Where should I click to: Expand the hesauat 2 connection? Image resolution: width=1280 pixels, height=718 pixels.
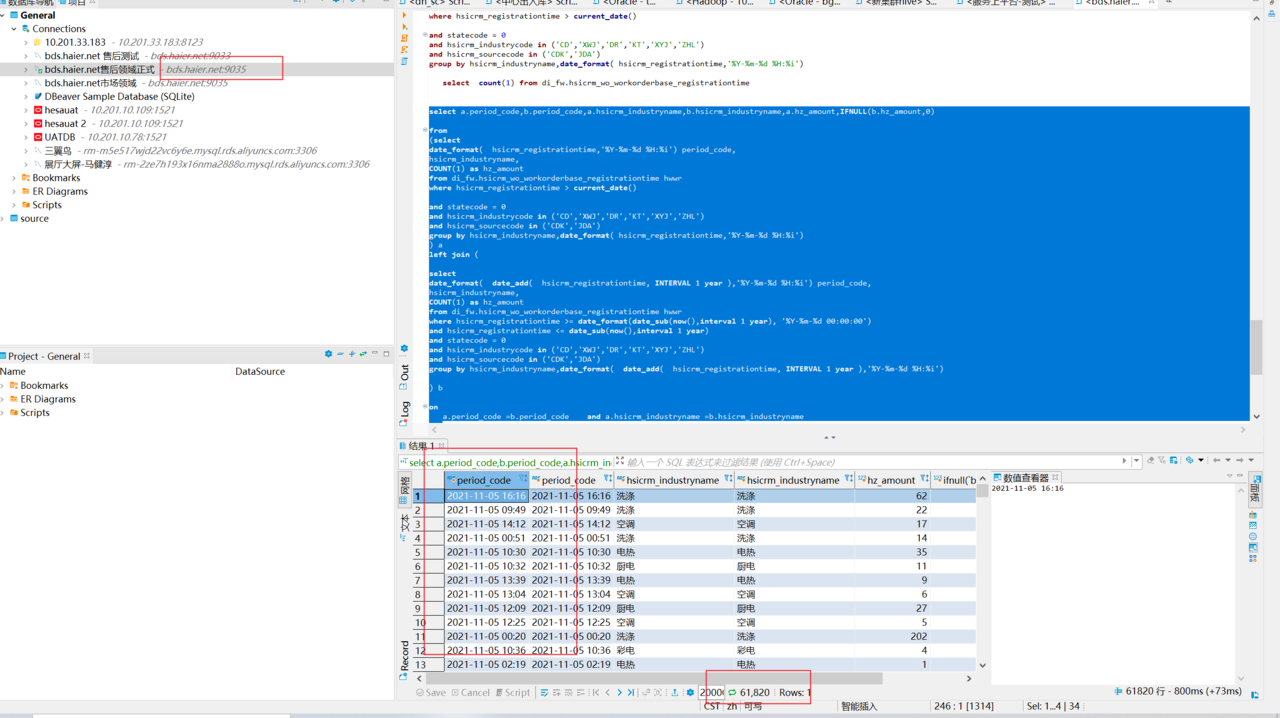coord(26,123)
